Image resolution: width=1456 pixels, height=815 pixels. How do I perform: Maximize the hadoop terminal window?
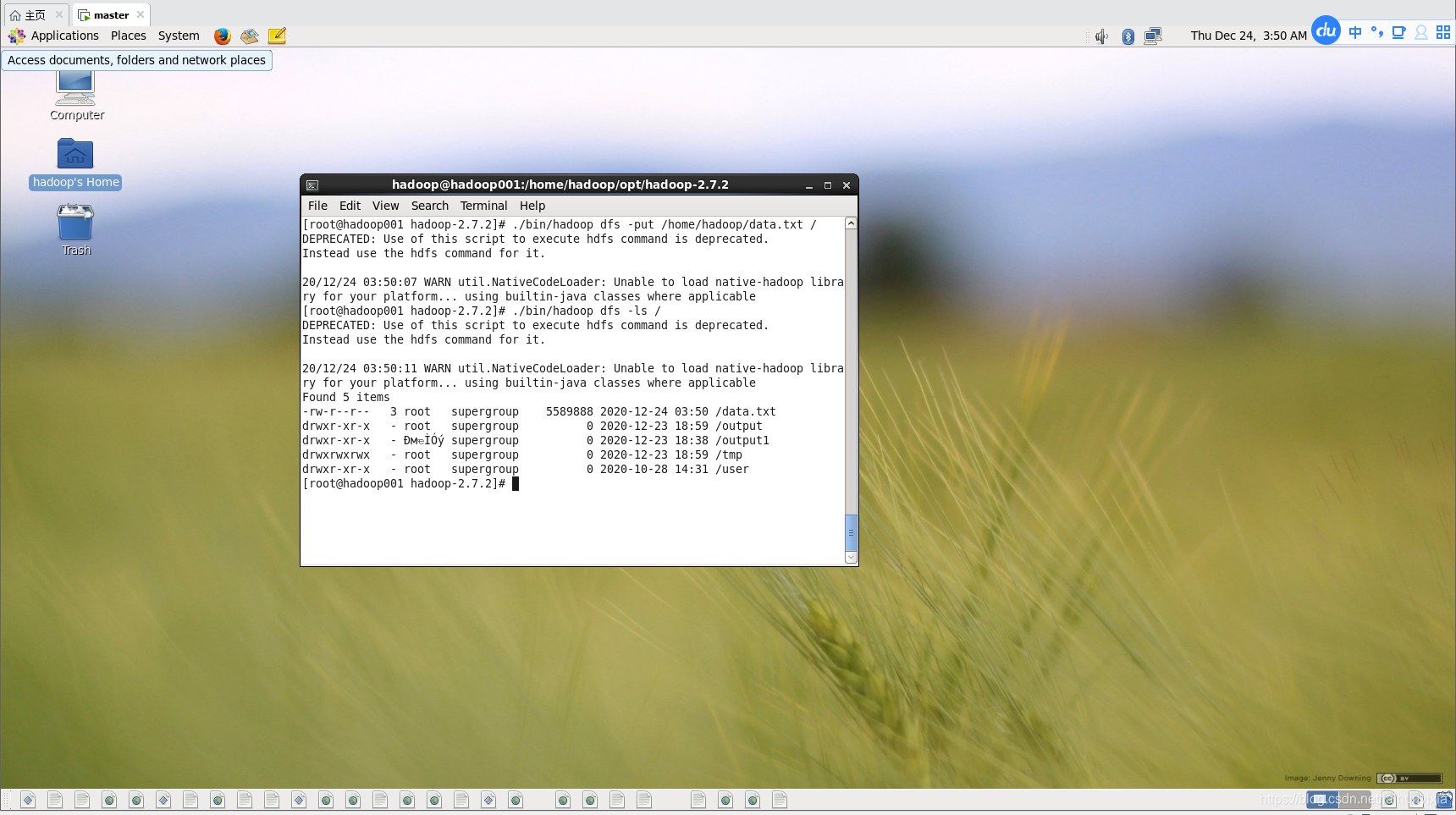[828, 185]
